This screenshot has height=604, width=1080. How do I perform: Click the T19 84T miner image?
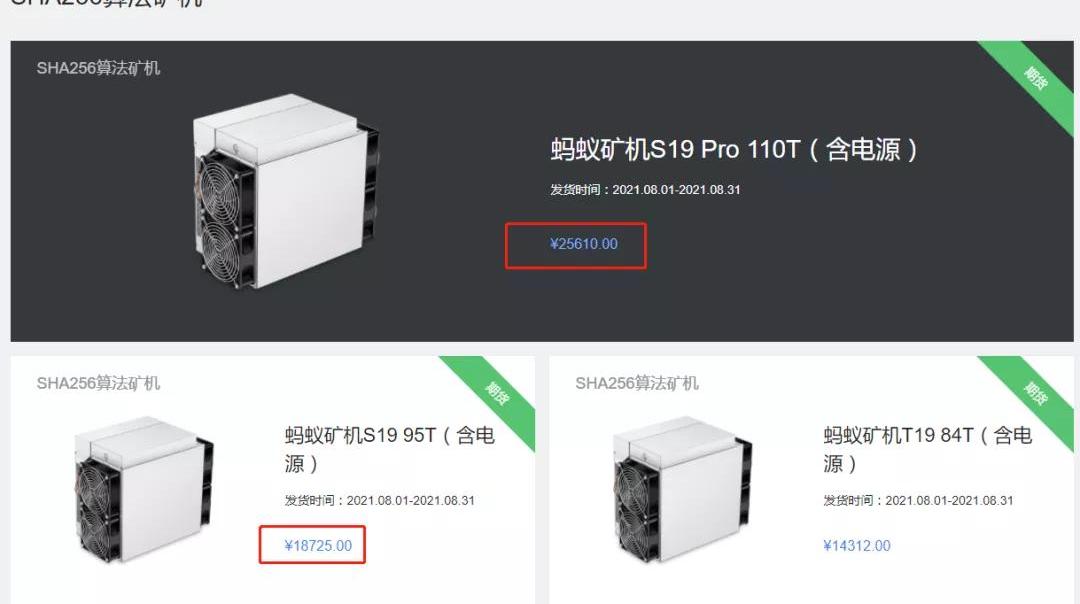[x=683, y=489]
